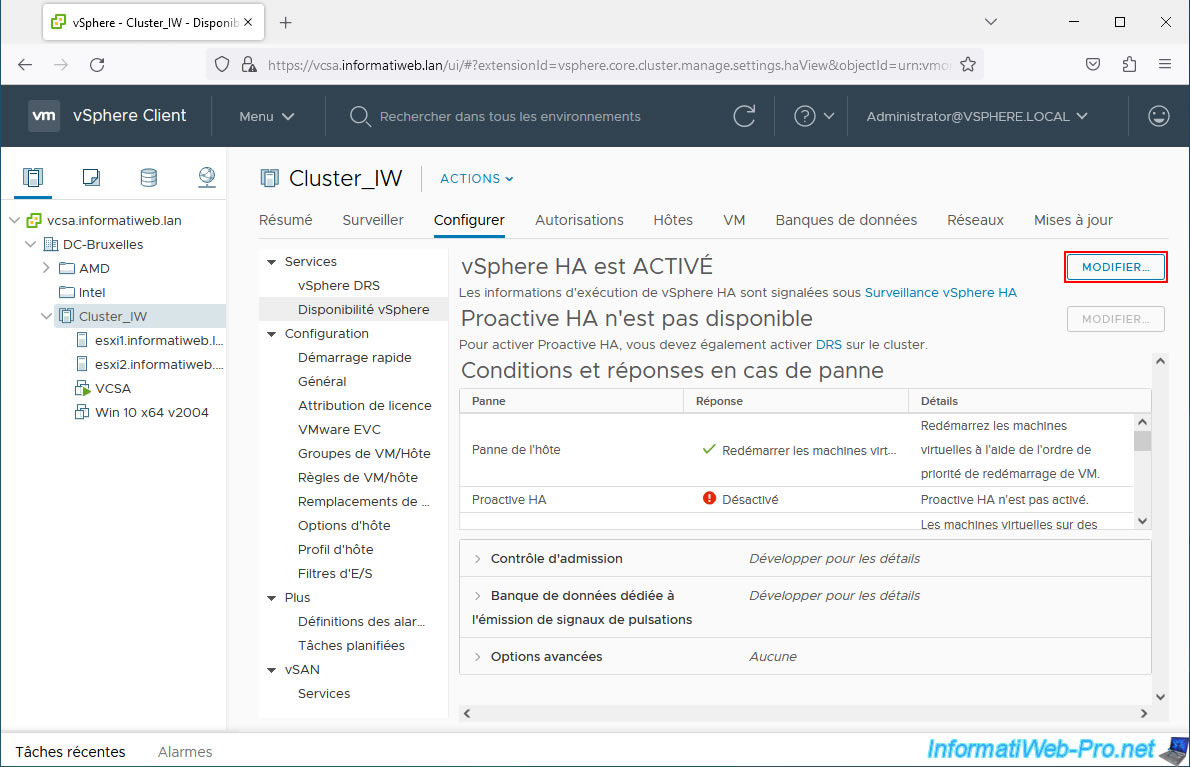Expand Options avancées section
Image resolution: width=1190 pixels, height=767 pixels.
pyautogui.click(x=477, y=657)
